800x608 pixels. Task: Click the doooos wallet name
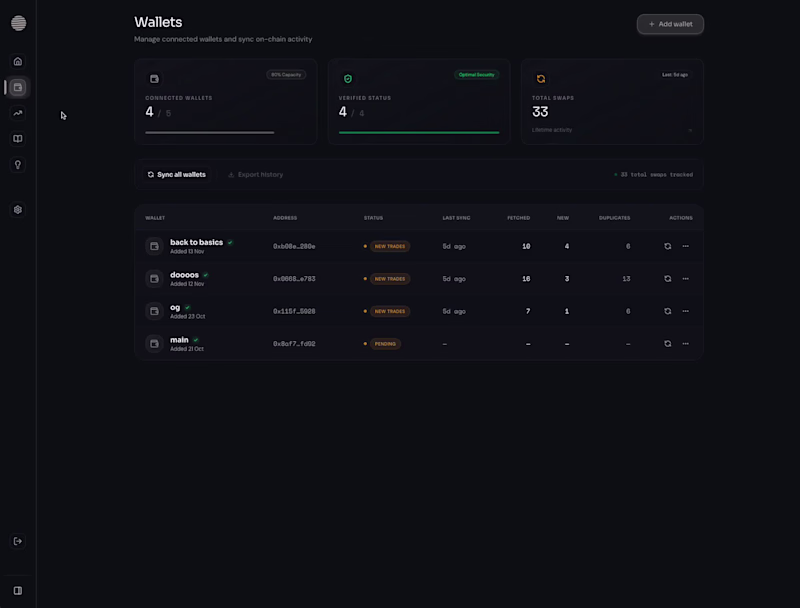click(x=184, y=275)
